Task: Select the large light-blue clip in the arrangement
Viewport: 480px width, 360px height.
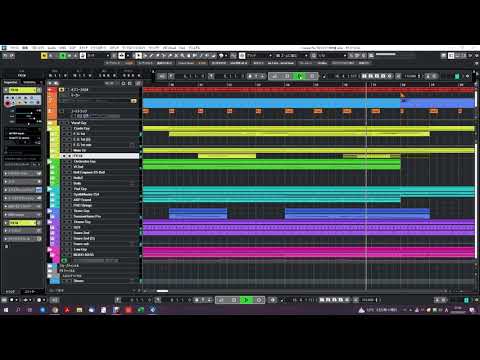Action: pos(272,103)
